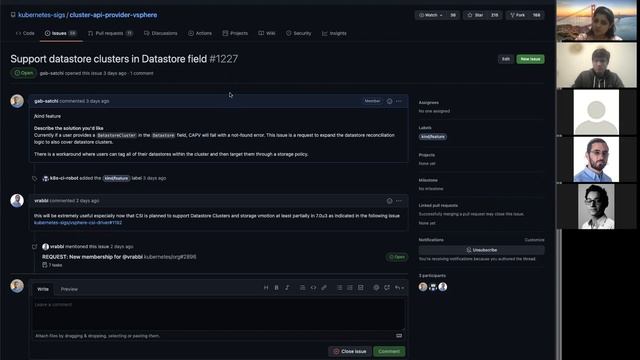This screenshot has width=640, height=360.
Task: Insert bulleted list in comment editor
Action: [x=339, y=288]
